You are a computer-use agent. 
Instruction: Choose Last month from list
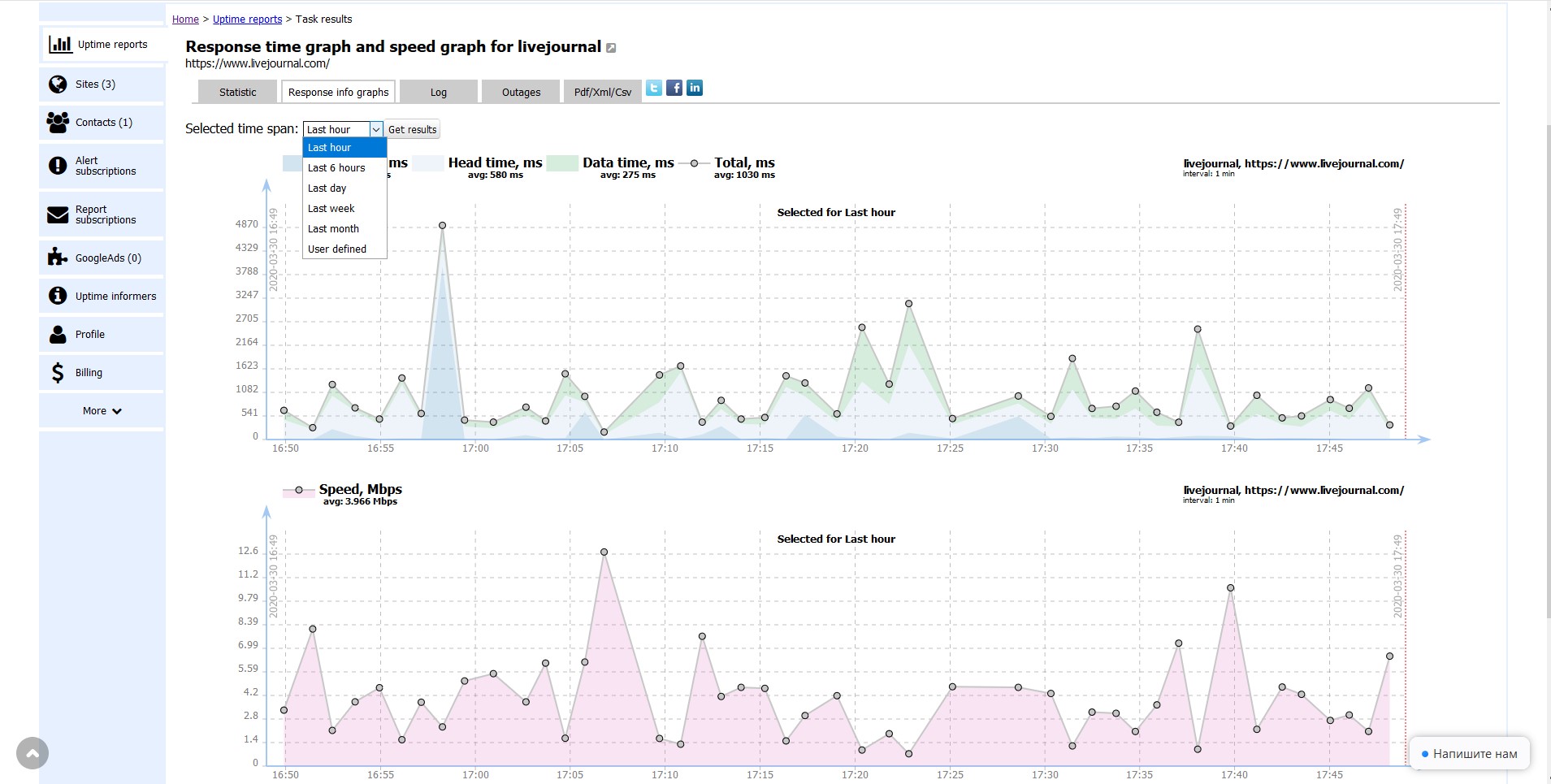(x=344, y=228)
